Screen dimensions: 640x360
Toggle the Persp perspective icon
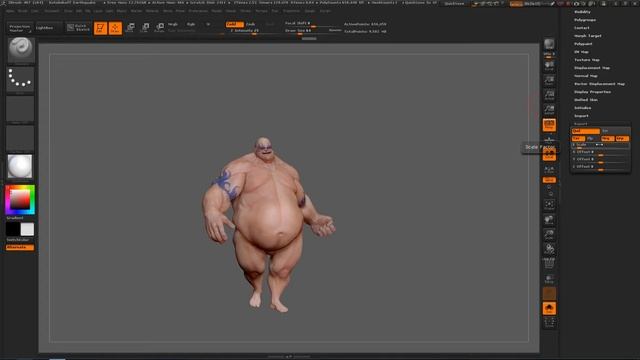click(549, 125)
